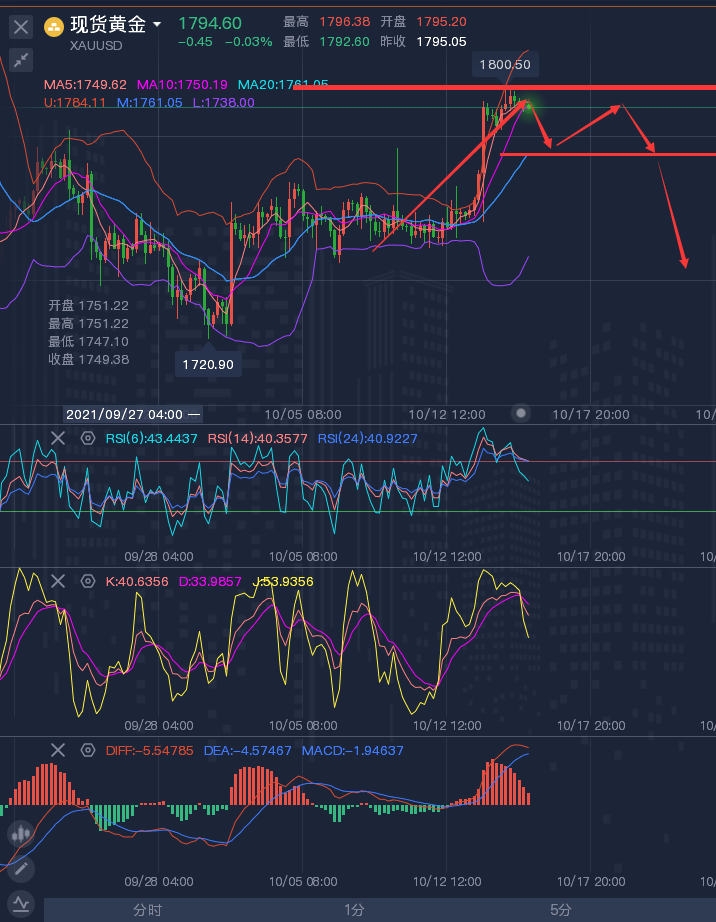This screenshot has width=716, height=922.
Task: Select the candlestick chart type icon
Action: coord(21,834)
